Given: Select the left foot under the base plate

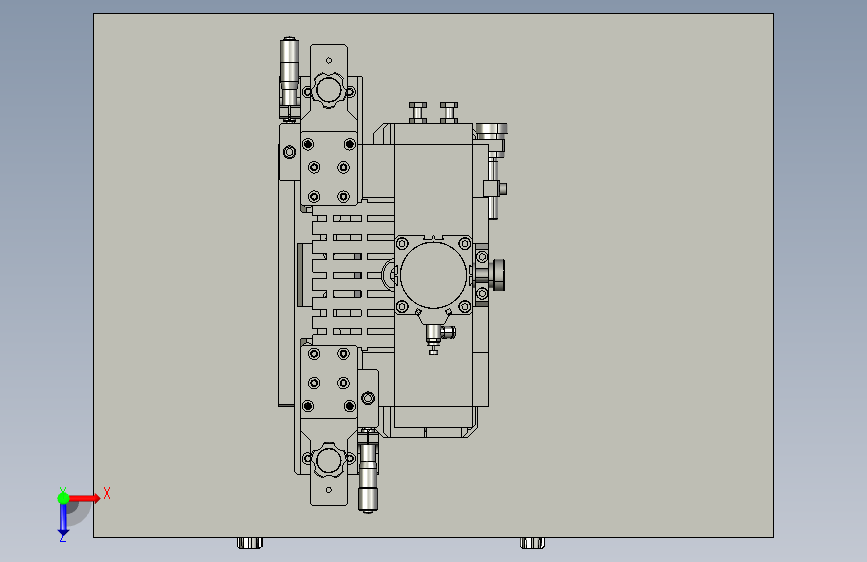Looking at the screenshot, I should 250,543.
